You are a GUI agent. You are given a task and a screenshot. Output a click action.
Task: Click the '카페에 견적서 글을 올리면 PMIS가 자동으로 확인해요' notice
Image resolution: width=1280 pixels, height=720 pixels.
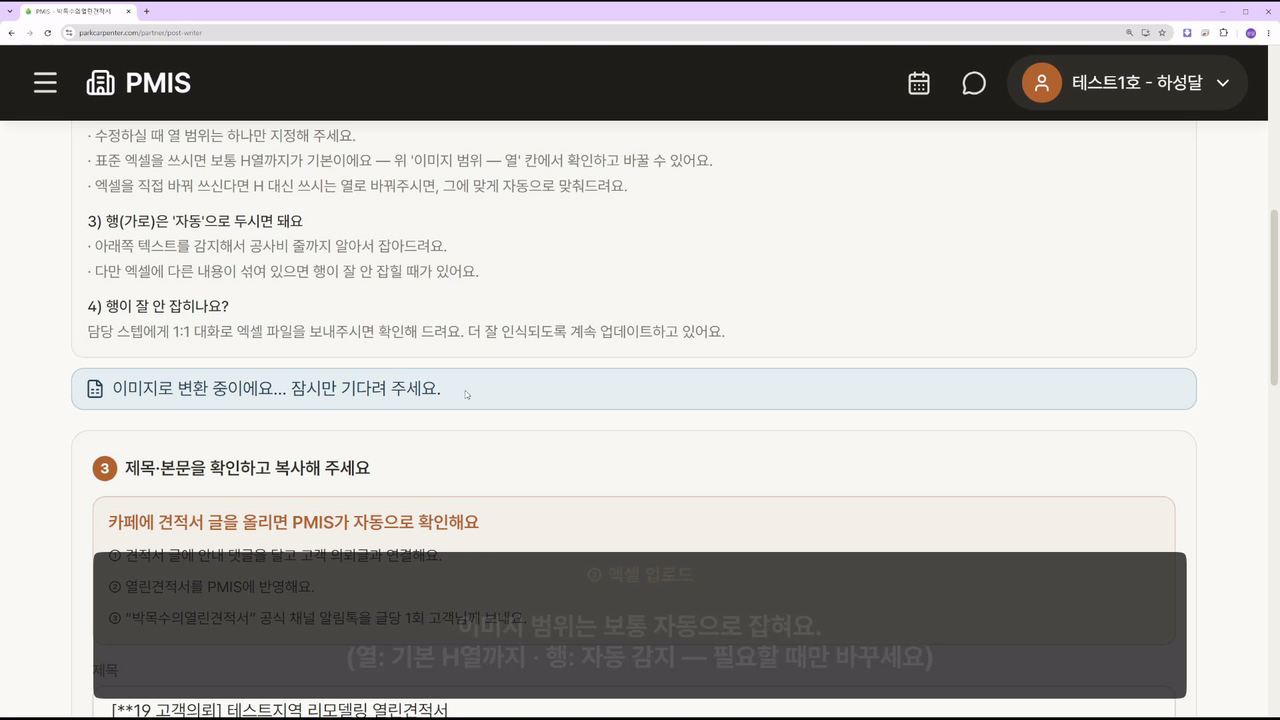(293, 522)
